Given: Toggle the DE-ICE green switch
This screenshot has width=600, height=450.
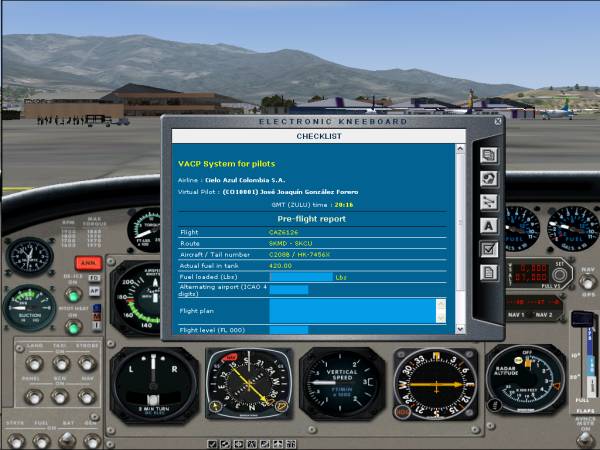Looking at the screenshot, I should 73,295.
